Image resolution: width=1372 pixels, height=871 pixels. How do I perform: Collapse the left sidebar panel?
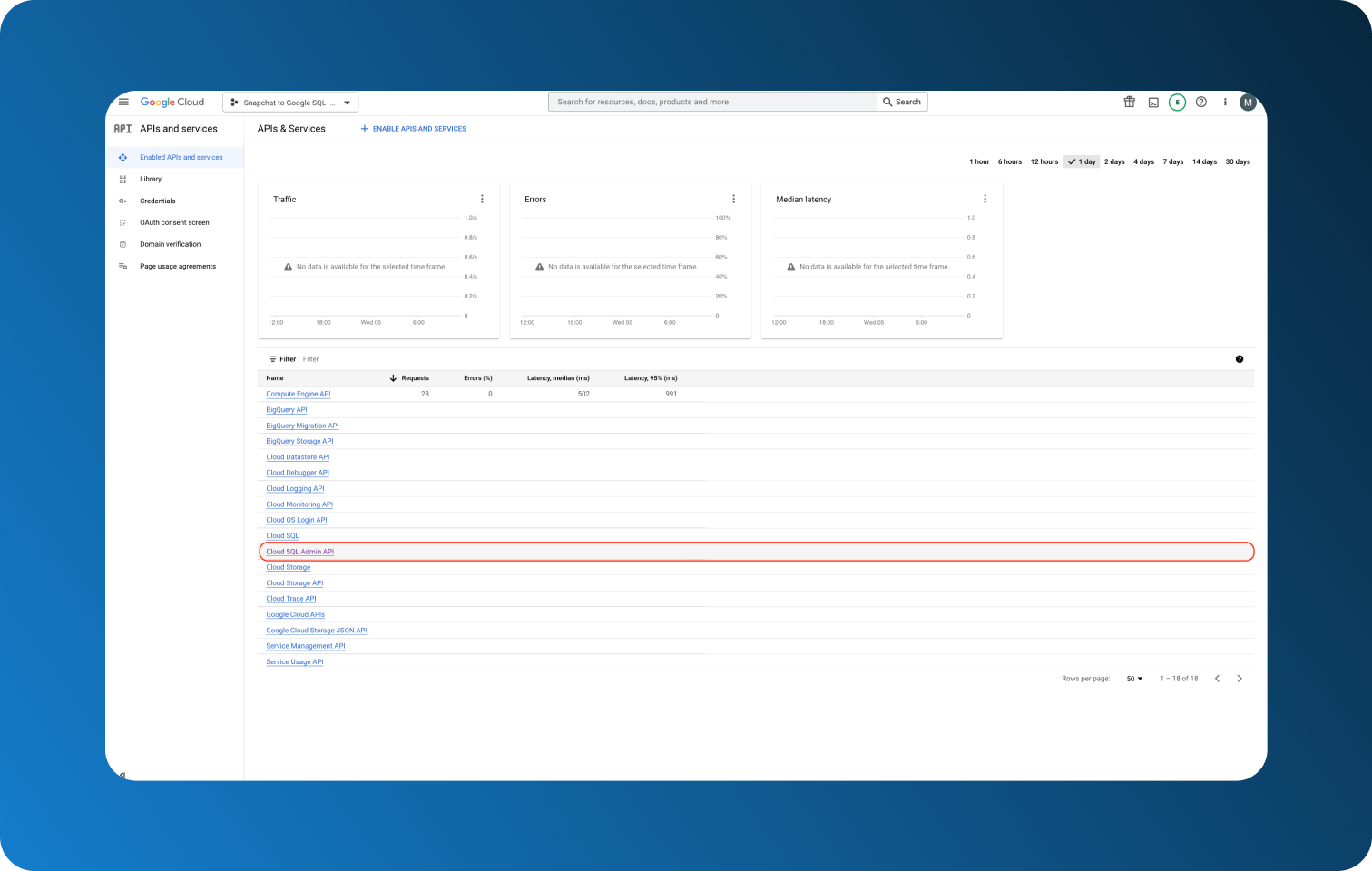[x=122, y=775]
